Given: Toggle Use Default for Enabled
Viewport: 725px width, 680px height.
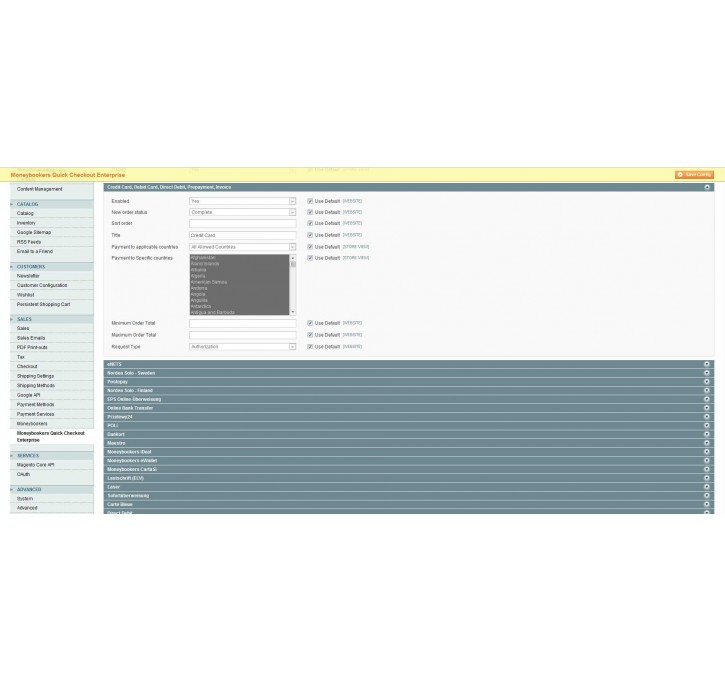Looking at the screenshot, I should pos(310,201).
